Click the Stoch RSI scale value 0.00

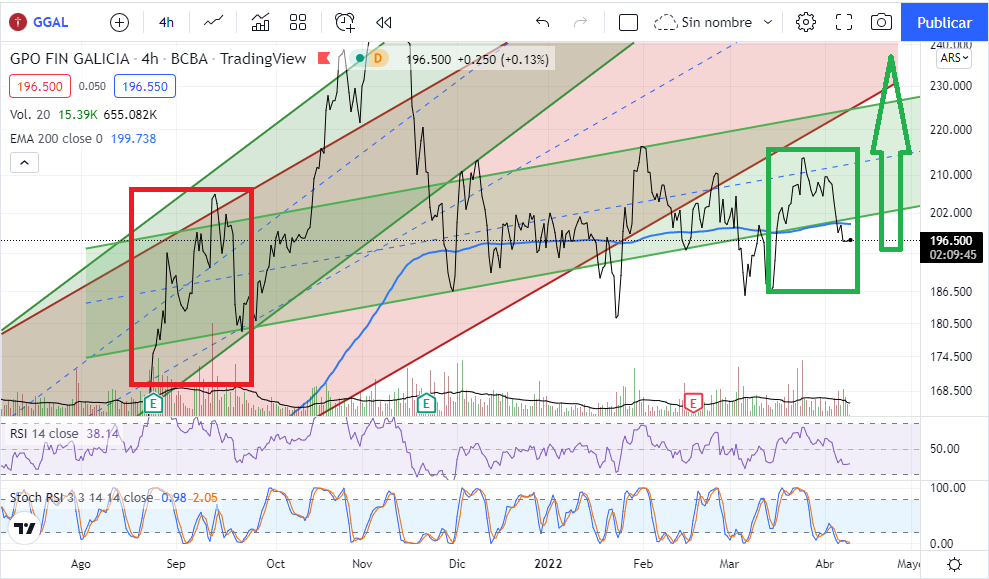coord(942,544)
